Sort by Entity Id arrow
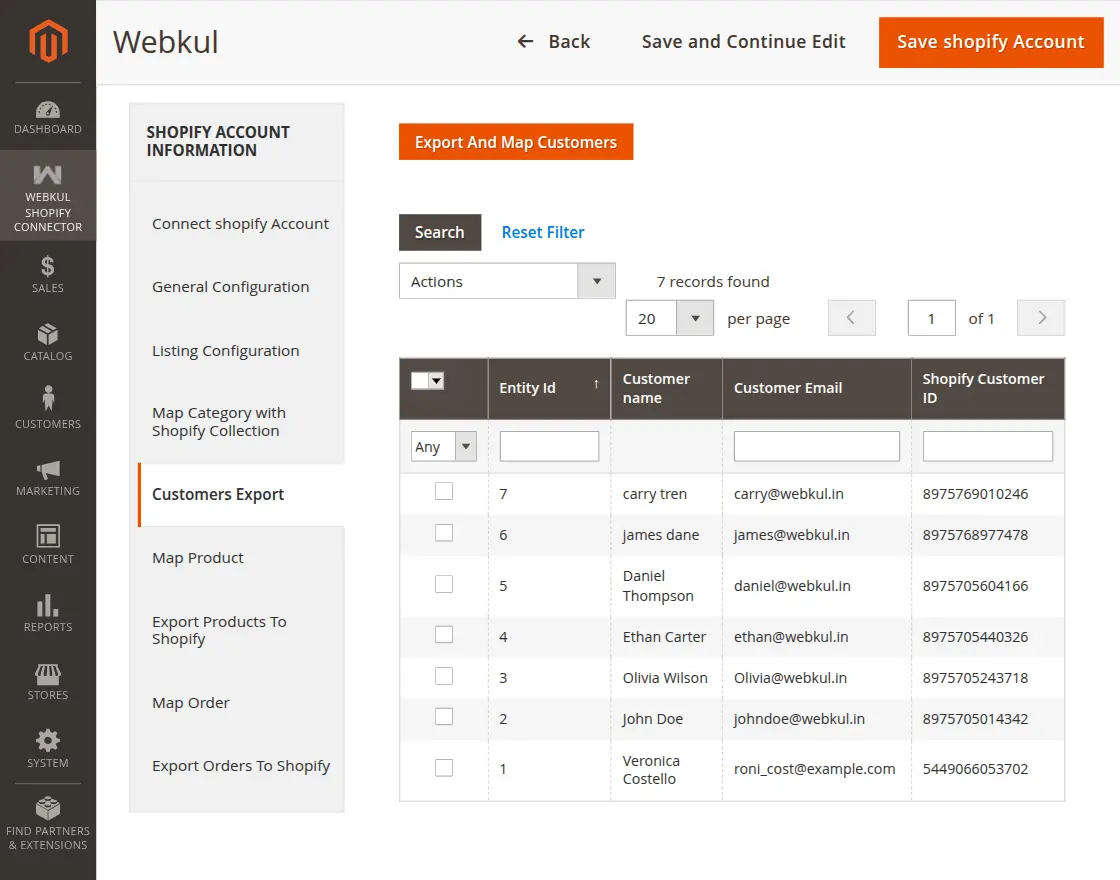 pyautogui.click(x=596, y=384)
